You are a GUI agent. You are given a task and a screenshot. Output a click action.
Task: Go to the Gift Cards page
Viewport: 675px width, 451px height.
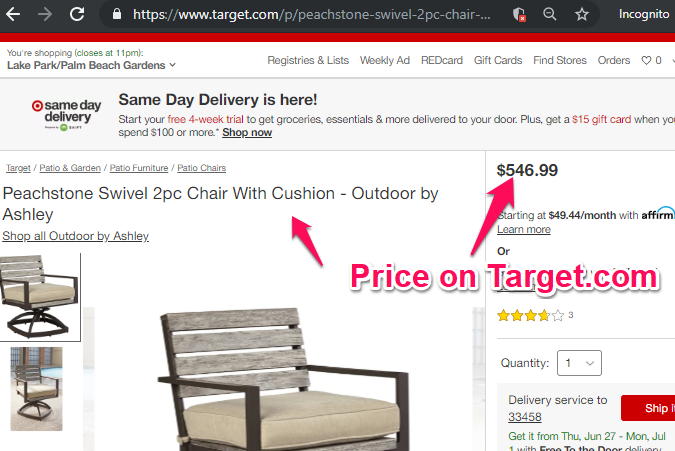pyautogui.click(x=498, y=60)
